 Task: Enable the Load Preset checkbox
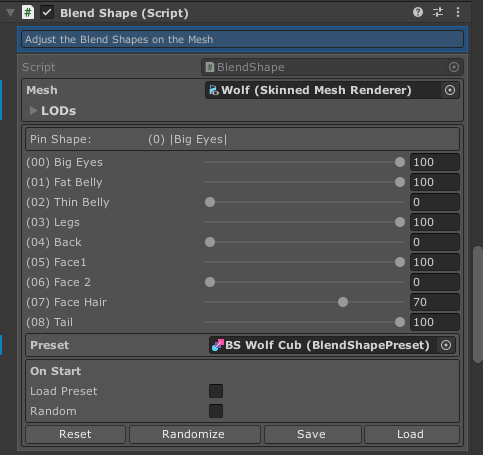click(x=216, y=391)
